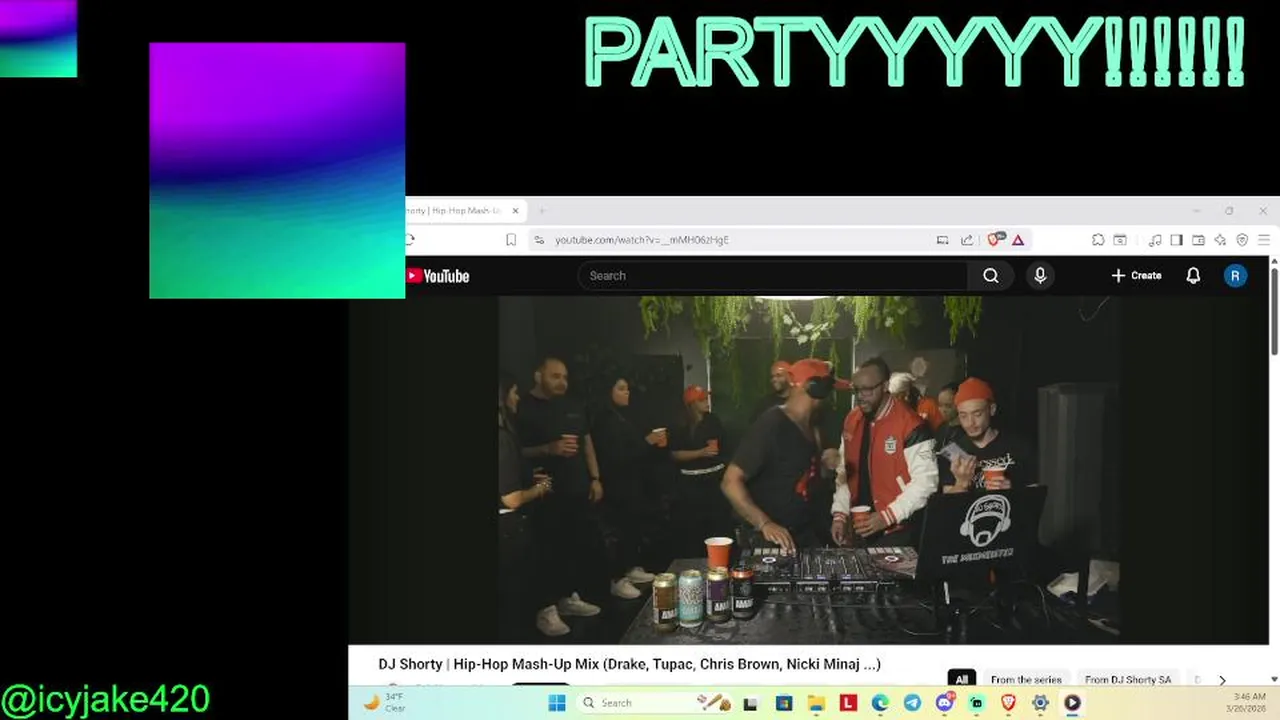
Task: Open the account avatar labeled R
Action: 1235,276
